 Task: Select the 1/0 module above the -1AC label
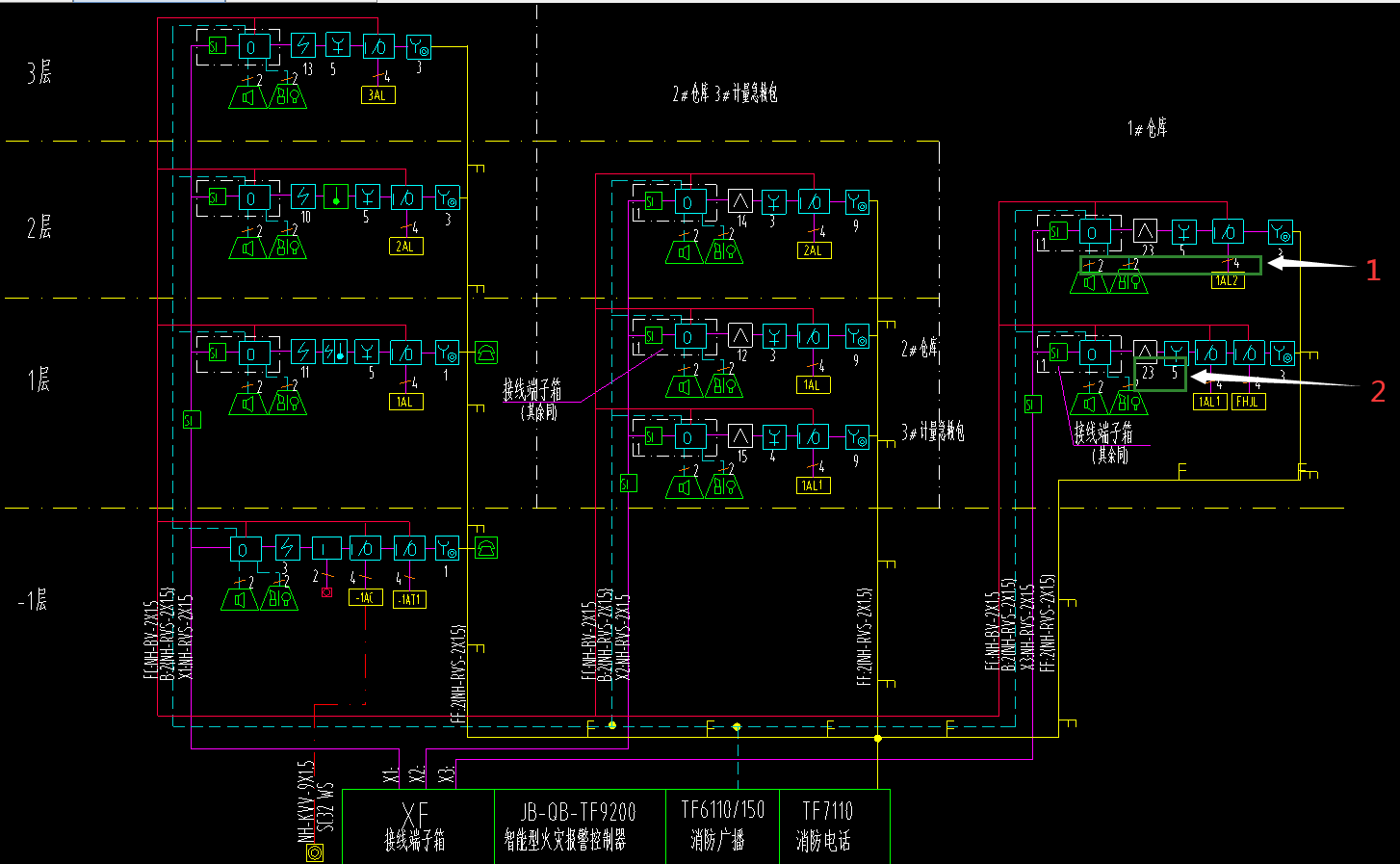click(365, 549)
